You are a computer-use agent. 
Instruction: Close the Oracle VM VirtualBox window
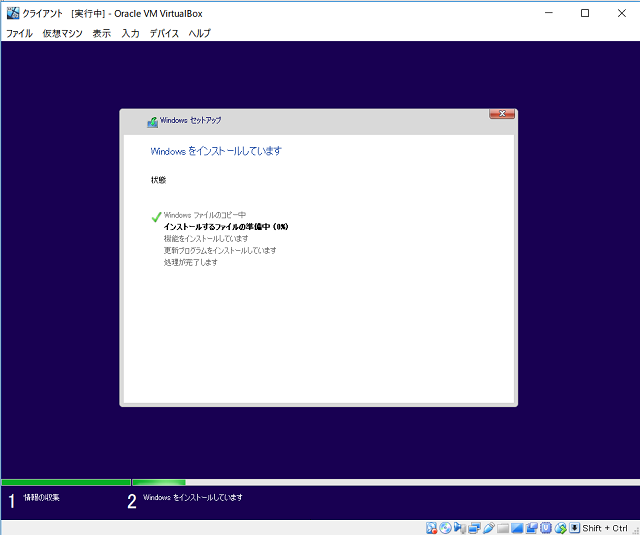coord(622,13)
